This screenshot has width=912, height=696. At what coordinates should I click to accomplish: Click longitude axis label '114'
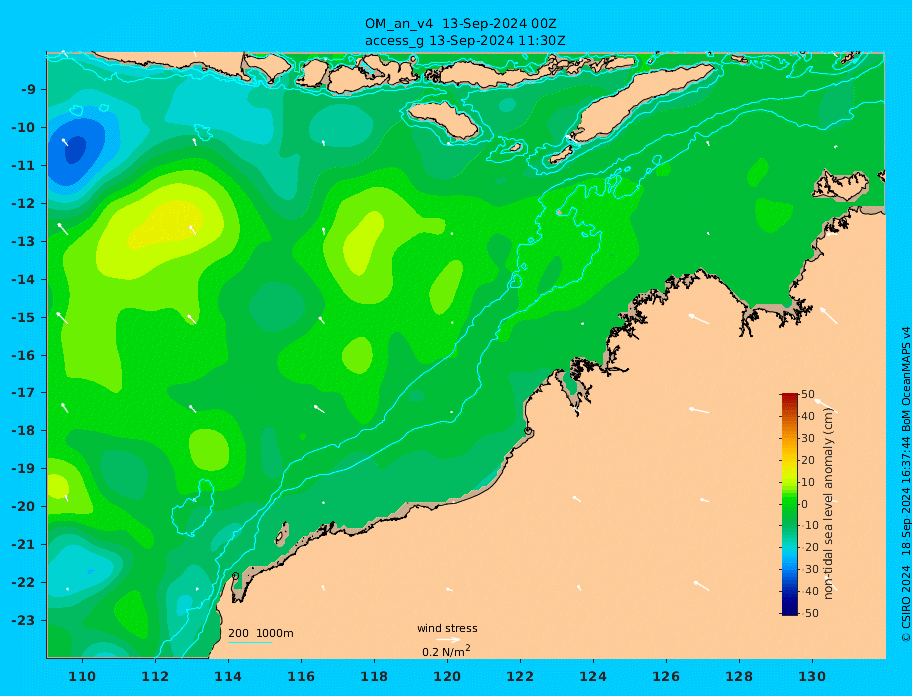click(x=228, y=676)
